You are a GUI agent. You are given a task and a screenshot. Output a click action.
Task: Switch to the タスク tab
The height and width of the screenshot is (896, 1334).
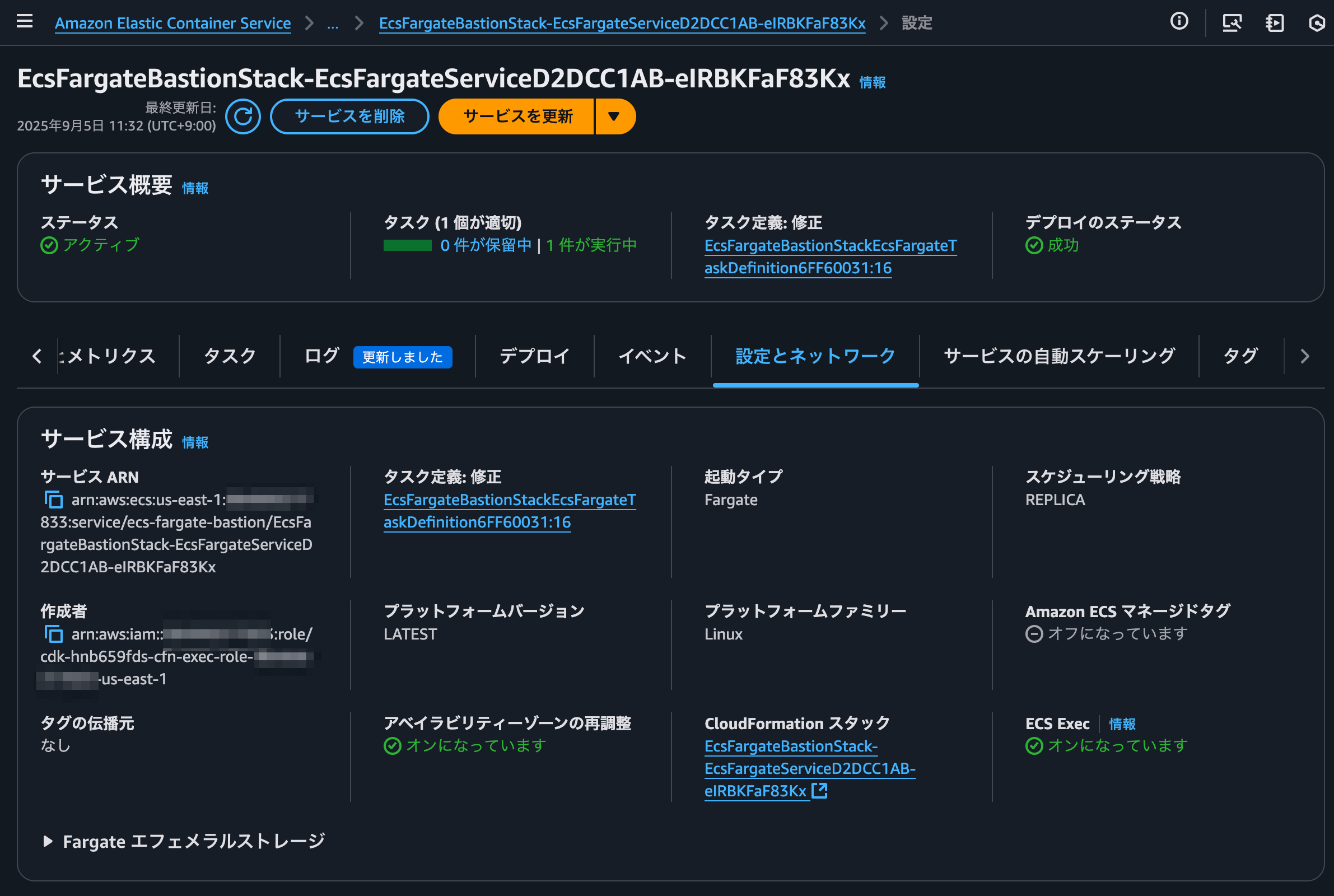[x=230, y=356]
